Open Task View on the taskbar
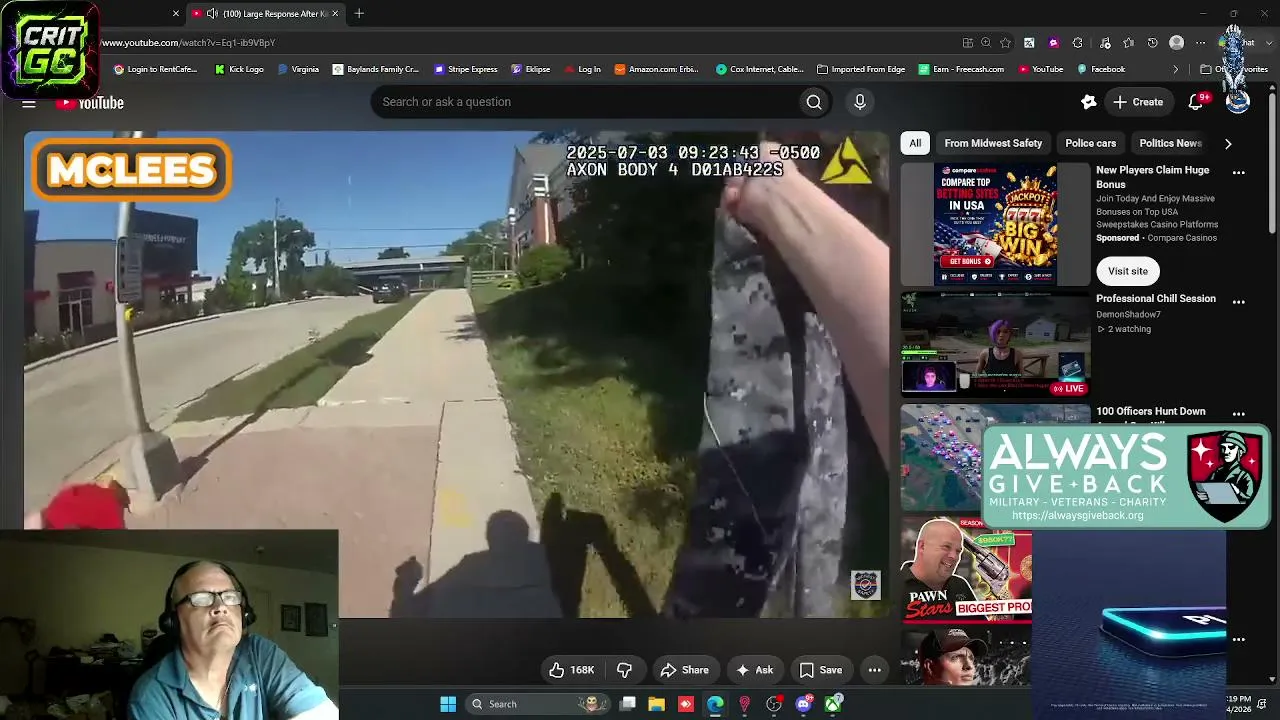The width and height of the screenshot is (1280, 720). point(627,704)
